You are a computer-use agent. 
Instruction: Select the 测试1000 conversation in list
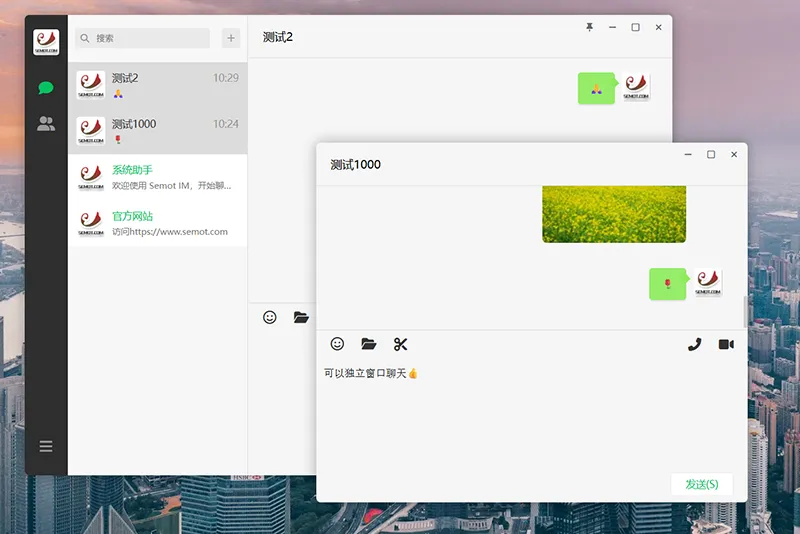(x=158, y=131)
